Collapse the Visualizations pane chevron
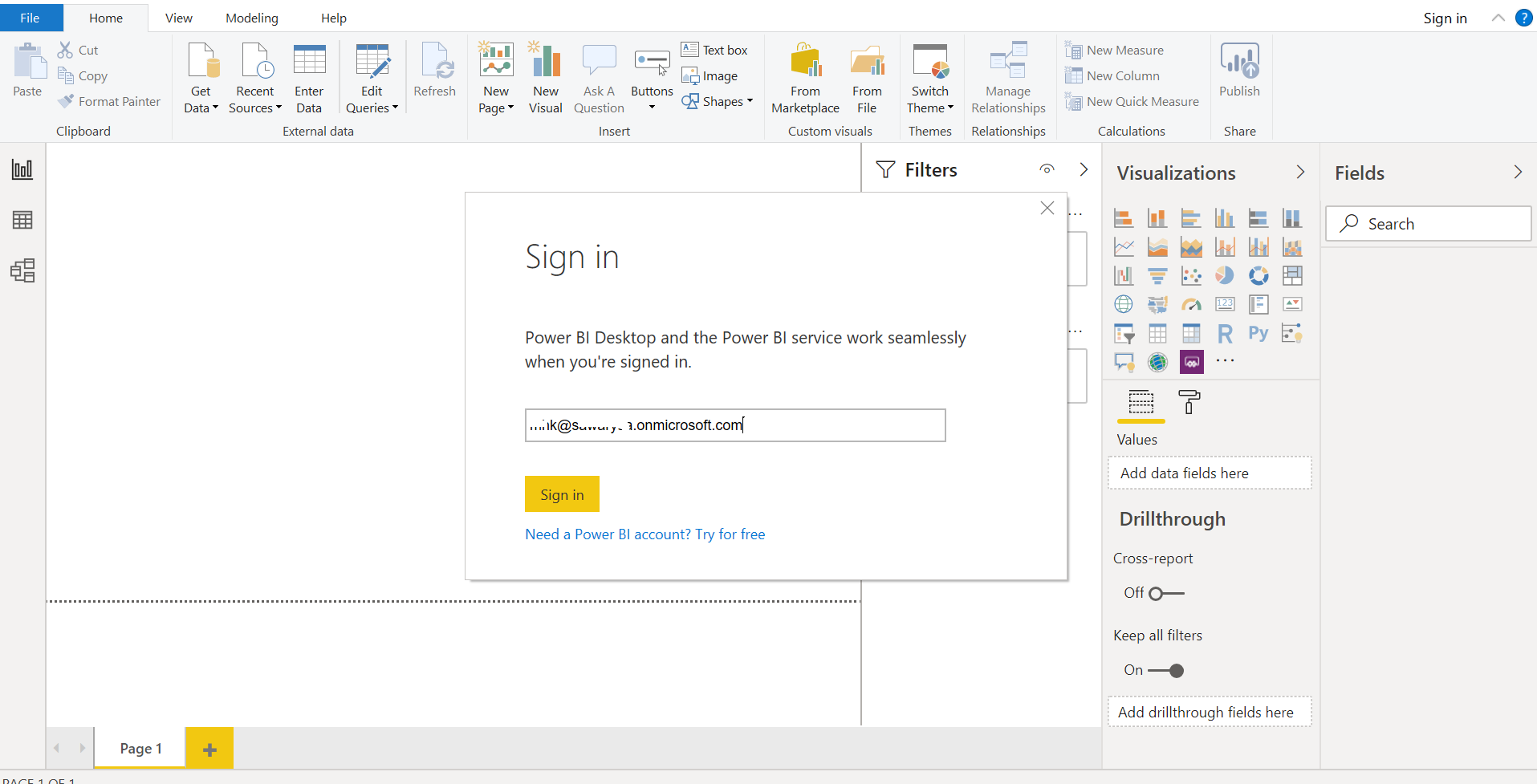Viewport: 1537px width, 784px height. pyautogui.click(x=1300, y=173)
